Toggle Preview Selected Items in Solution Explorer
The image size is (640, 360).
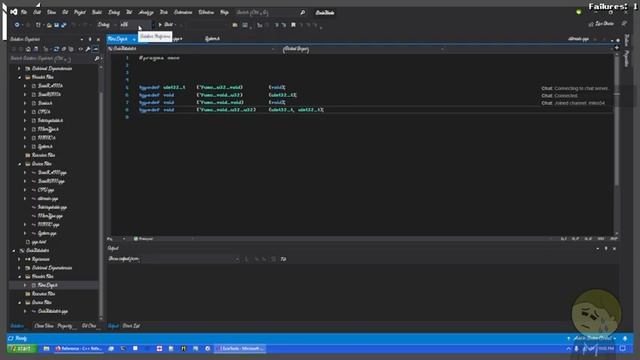pos(96,49)
